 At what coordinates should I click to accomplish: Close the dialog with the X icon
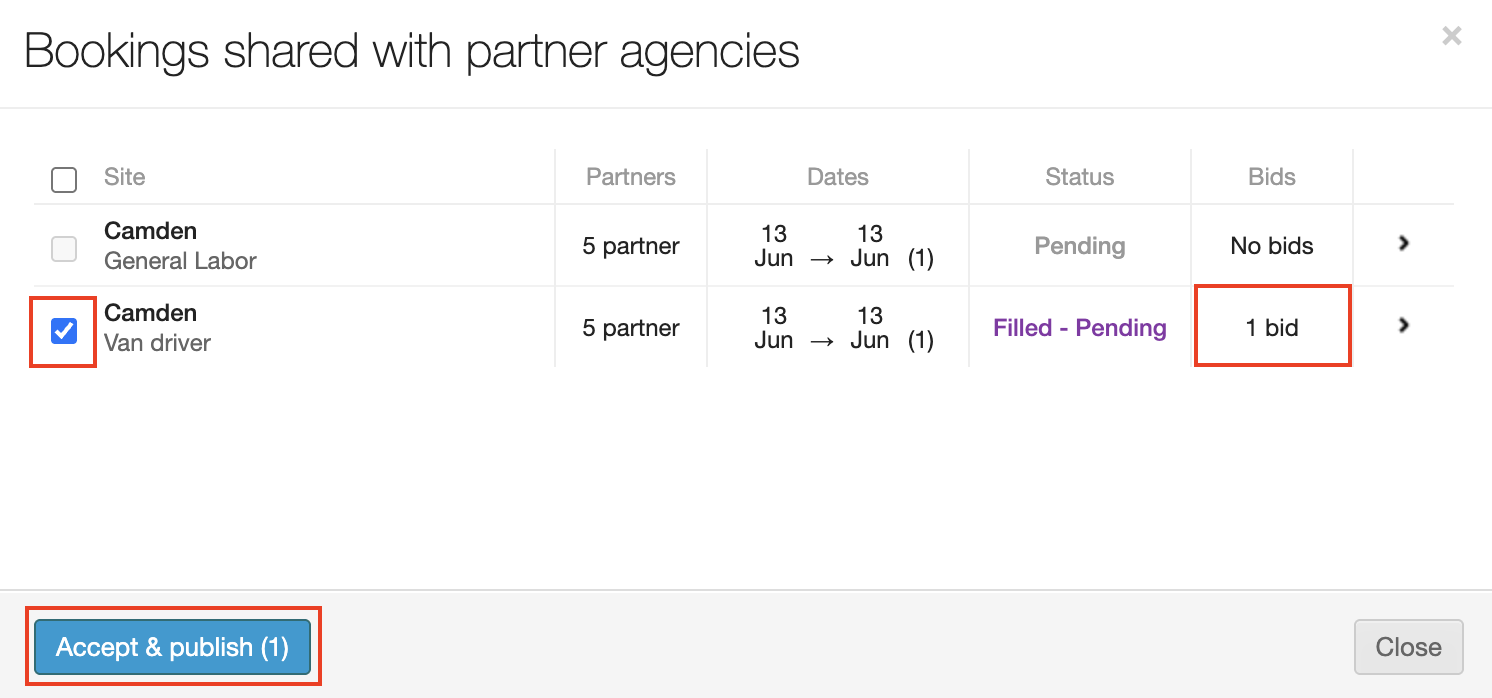click(1451, 37)
